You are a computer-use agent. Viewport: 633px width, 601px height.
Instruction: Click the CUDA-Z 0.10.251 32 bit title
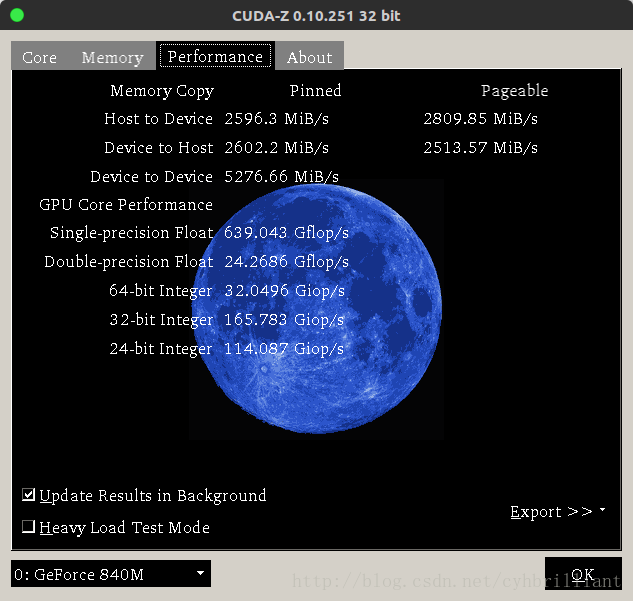(316, 16)
